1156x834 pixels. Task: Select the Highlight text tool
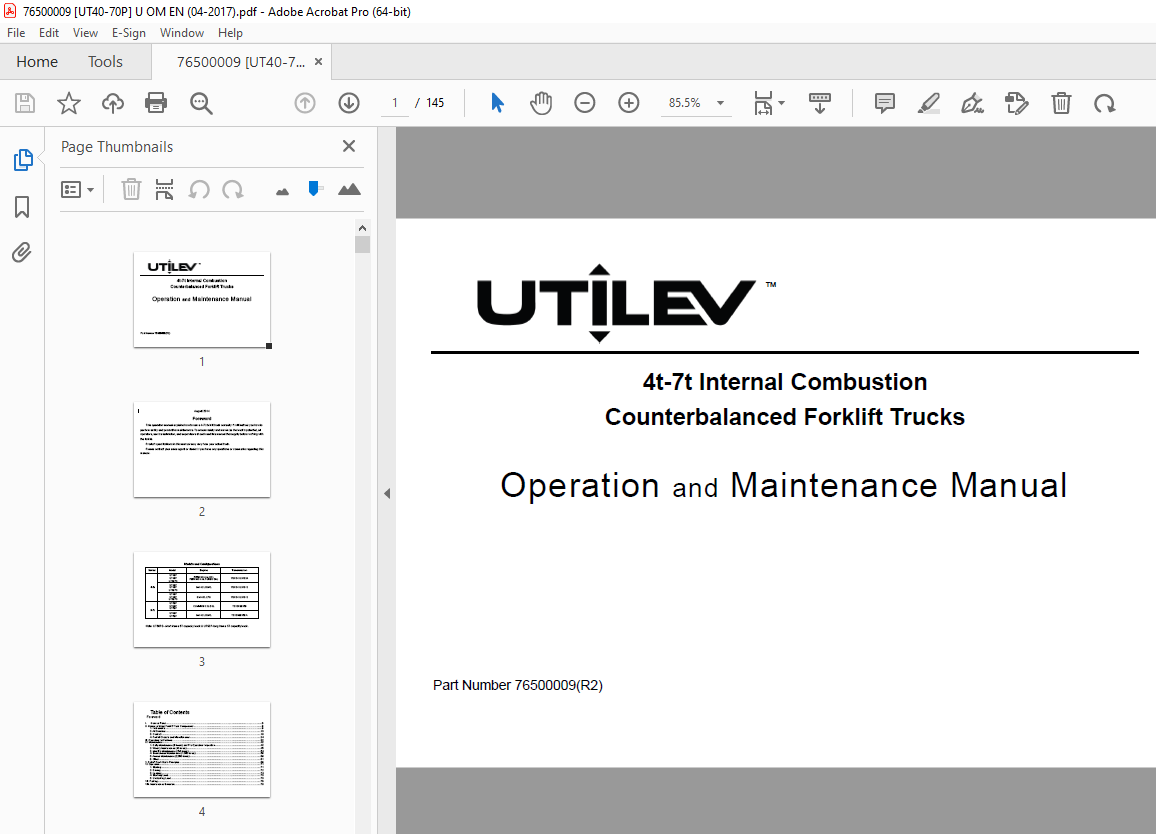pos(929,103)
